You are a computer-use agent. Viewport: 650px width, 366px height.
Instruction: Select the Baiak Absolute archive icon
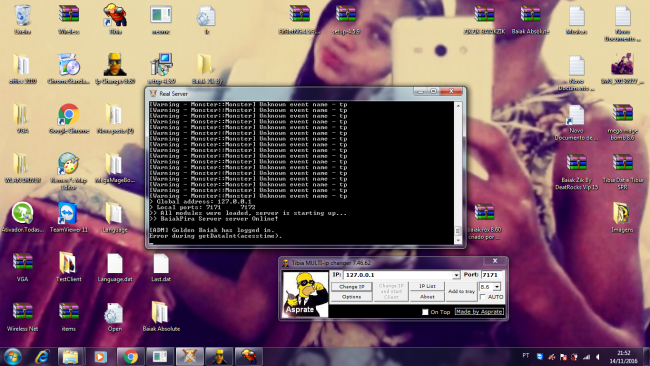pos(530,19)
